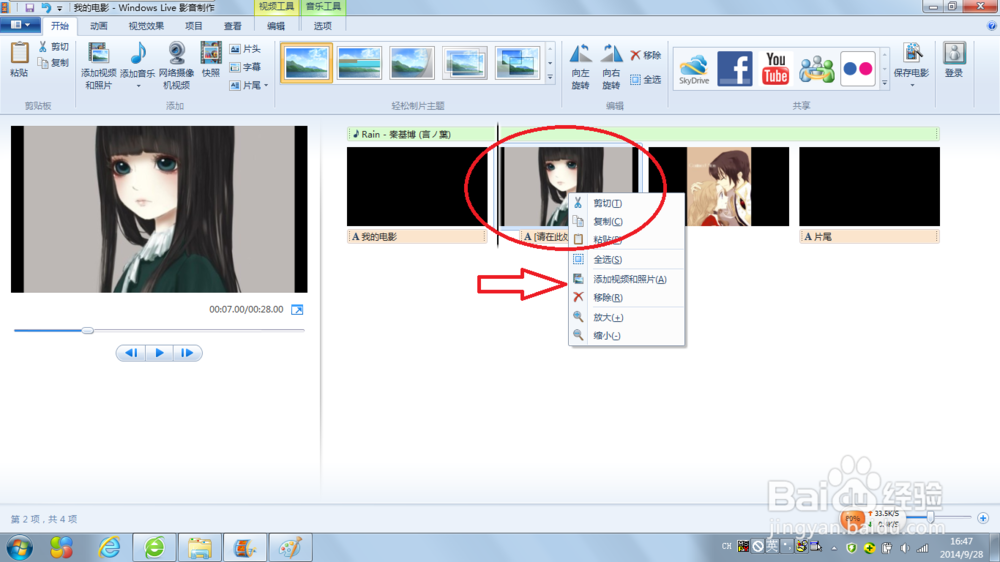The width and height of the screenshot is (1000, 562).
Task: Switch to the View (查看) tab
Action: pos(233,26)
